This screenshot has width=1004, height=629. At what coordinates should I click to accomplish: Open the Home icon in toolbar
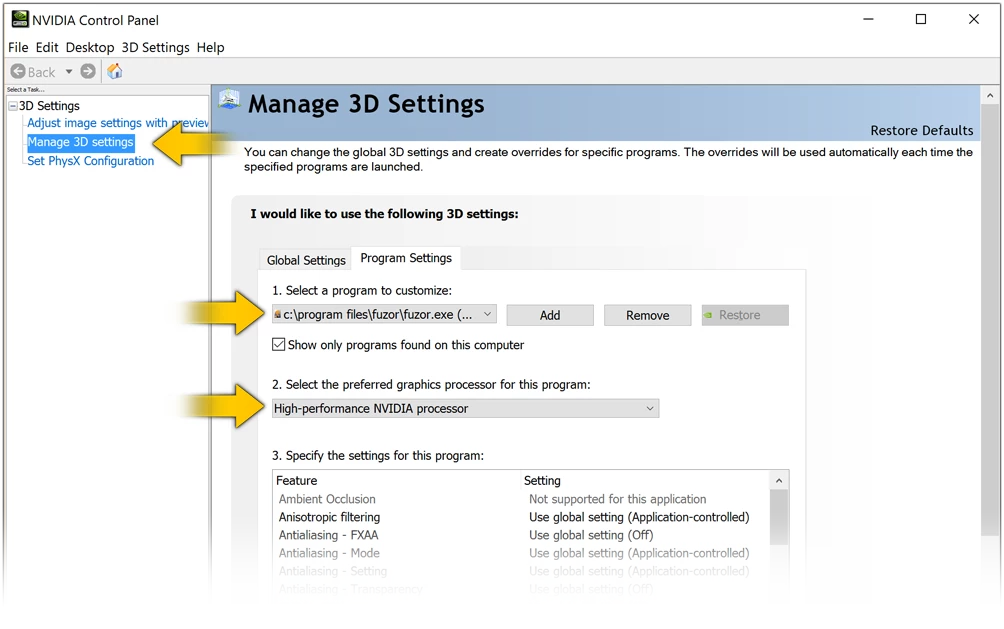point(115,71)
